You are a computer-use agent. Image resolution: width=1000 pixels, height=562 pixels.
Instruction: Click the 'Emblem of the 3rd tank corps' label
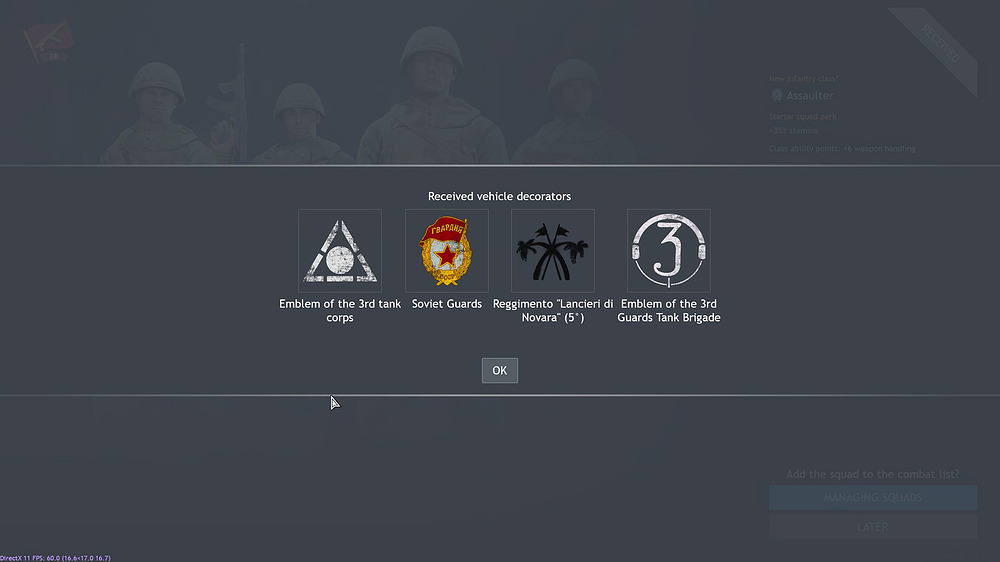coord(340,311)
